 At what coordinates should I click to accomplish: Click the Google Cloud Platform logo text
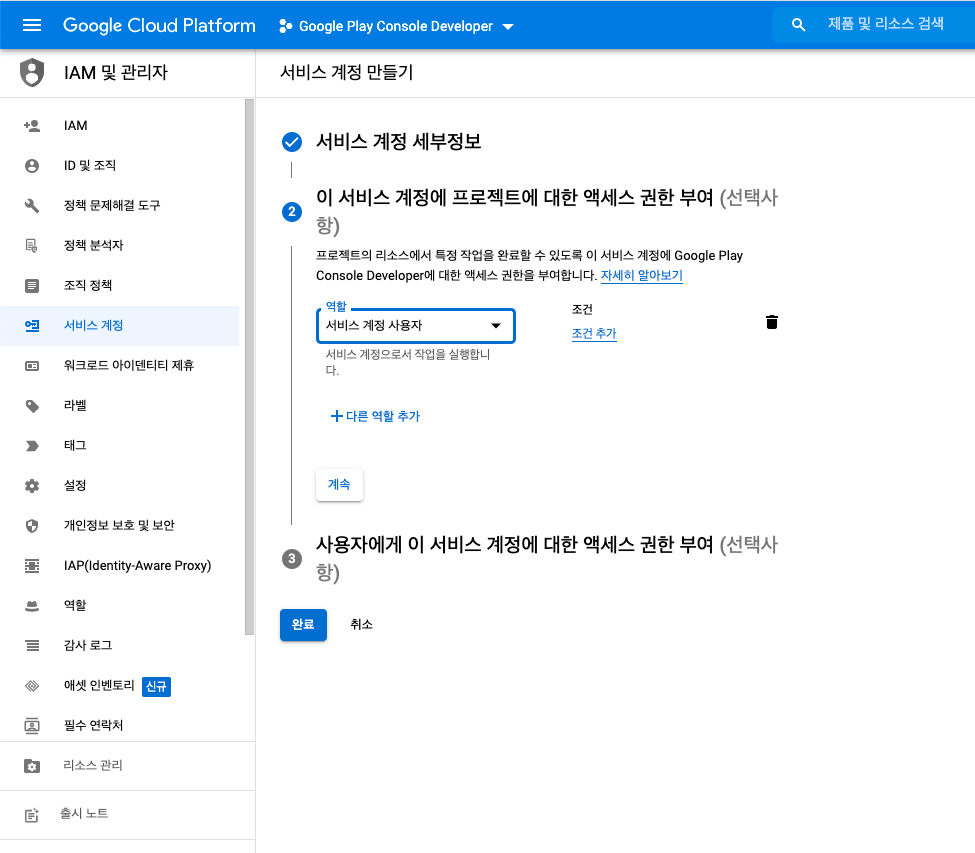click(x=159, y=25)
